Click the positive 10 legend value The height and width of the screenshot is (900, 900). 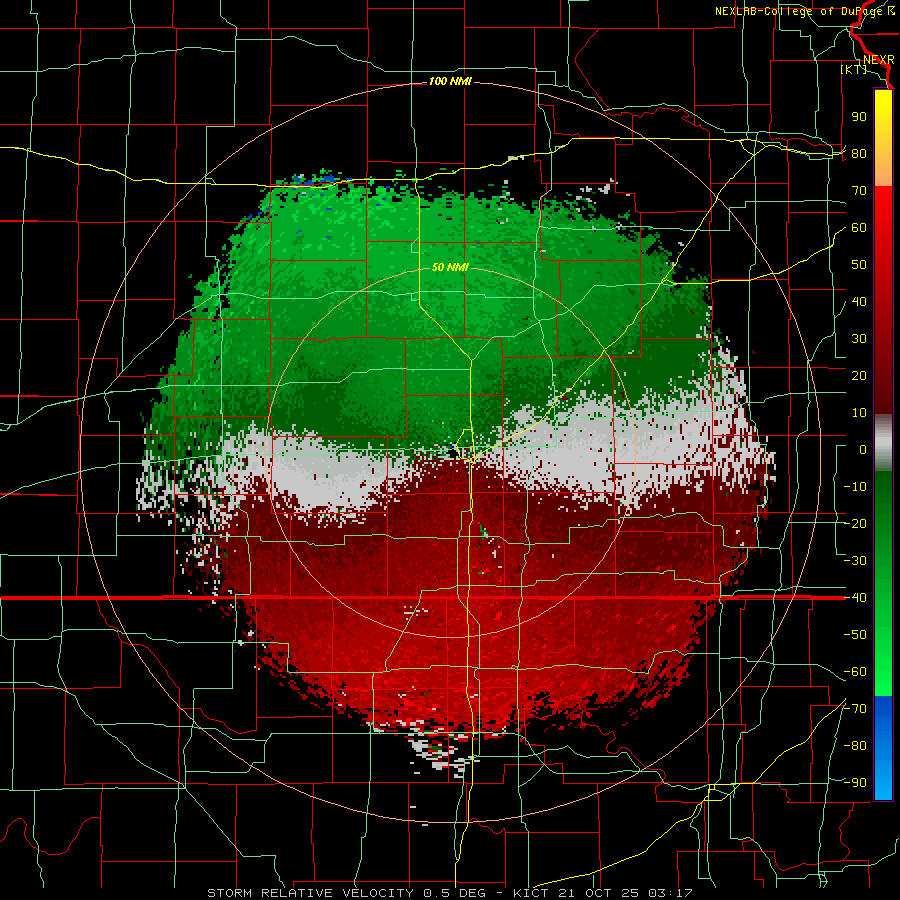[x=859, y=413]
